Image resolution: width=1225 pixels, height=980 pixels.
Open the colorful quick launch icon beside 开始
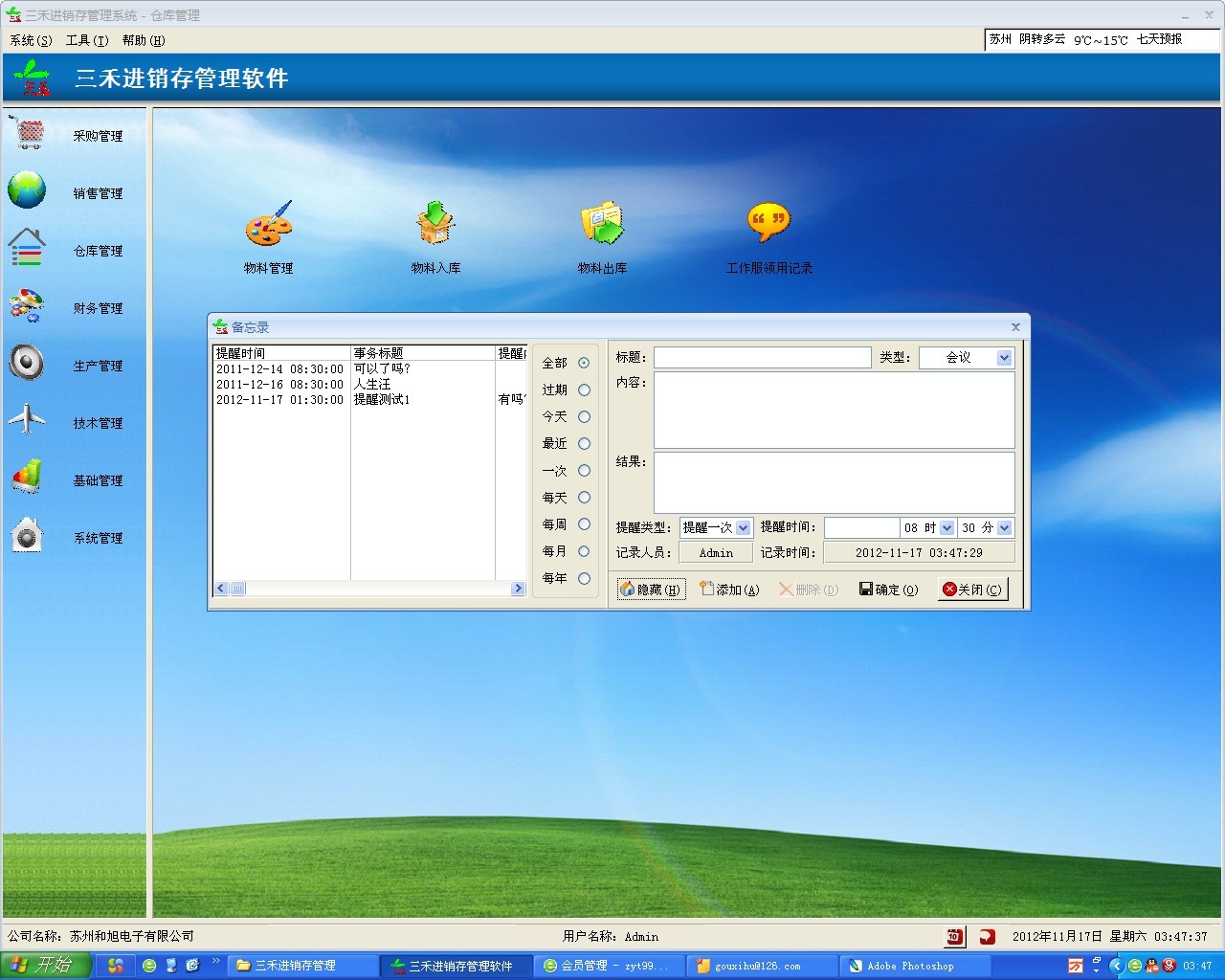click(116, 966)
